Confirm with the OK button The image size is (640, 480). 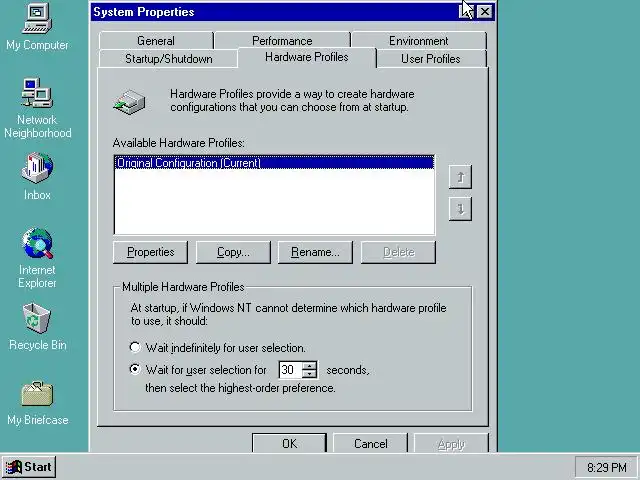click(x=289, y=443)
